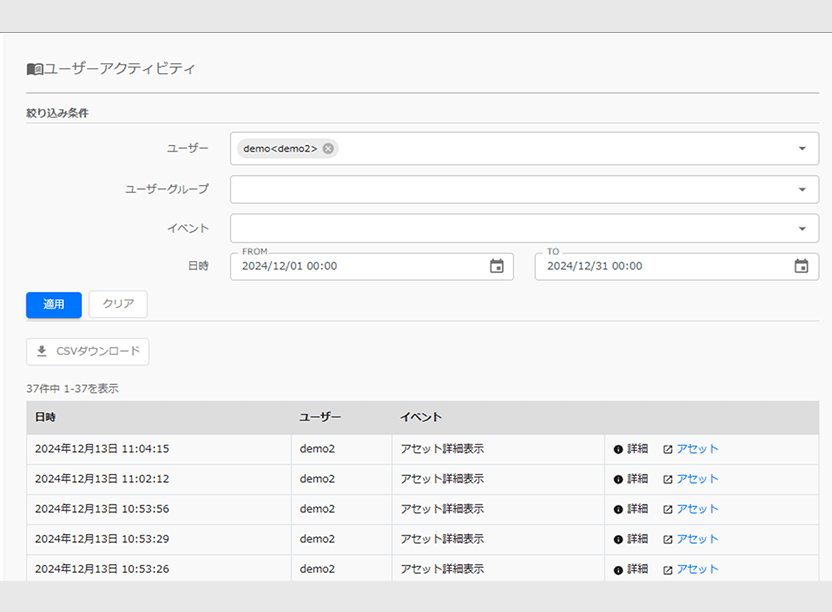The height and width of the screenshot is (612, 832).
Task: Open the FROM date calendar picker
Action: [497, 266]
